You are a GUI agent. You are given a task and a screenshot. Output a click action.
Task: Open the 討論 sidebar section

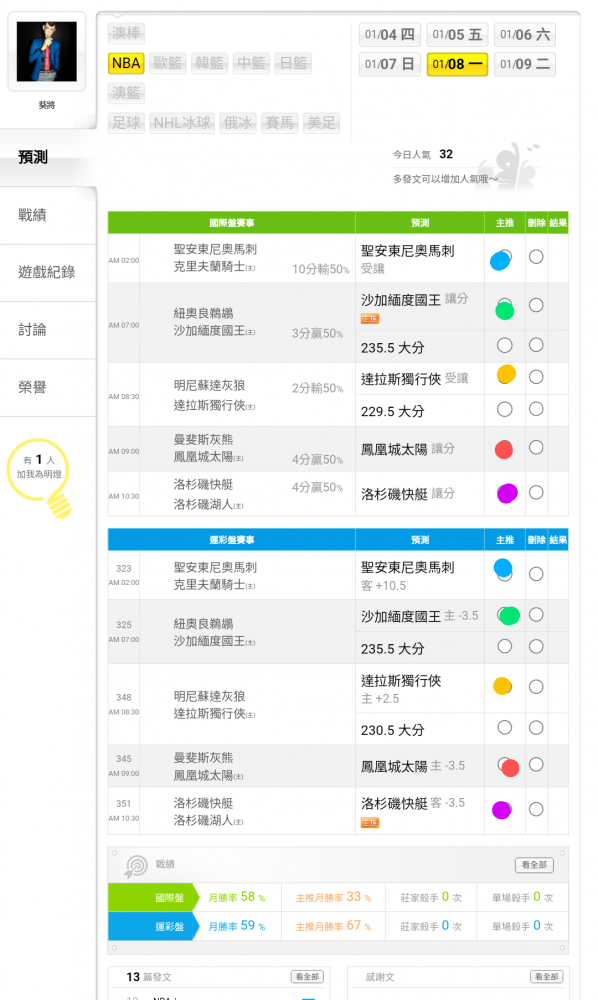(33, 330)
